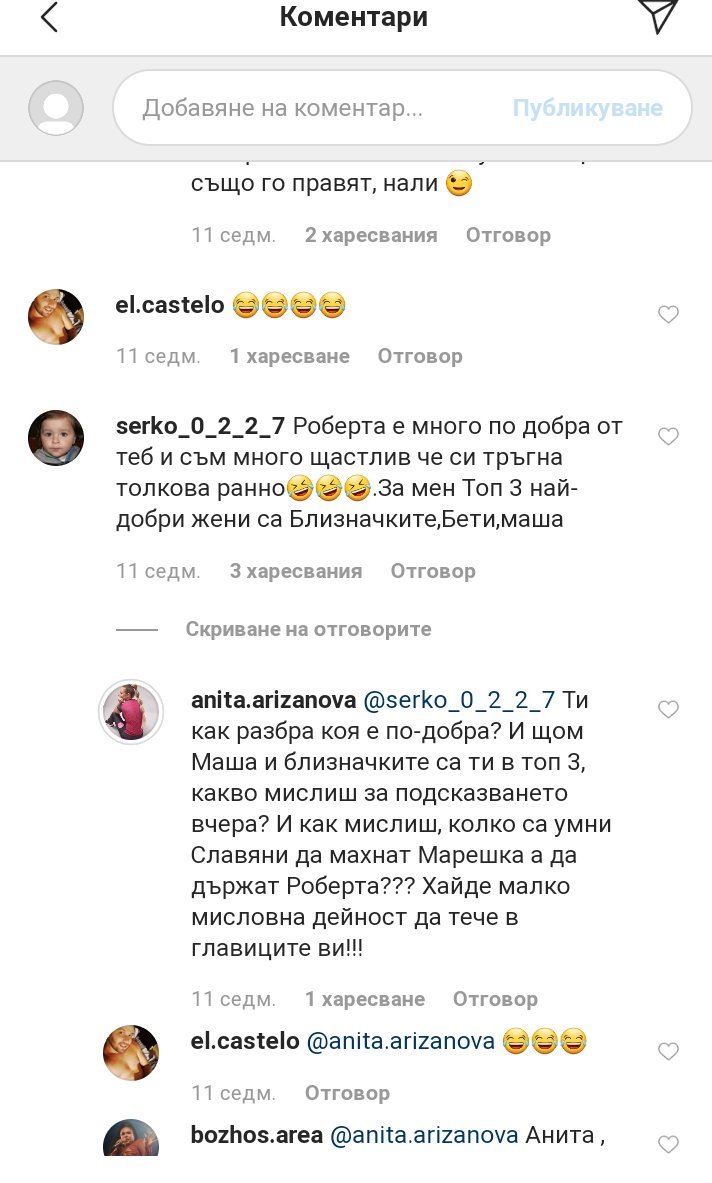Open anita.arizanova's profile avatar
Image resolution: width=712 pixels, height=1183 pixels.
click(131, 712)
